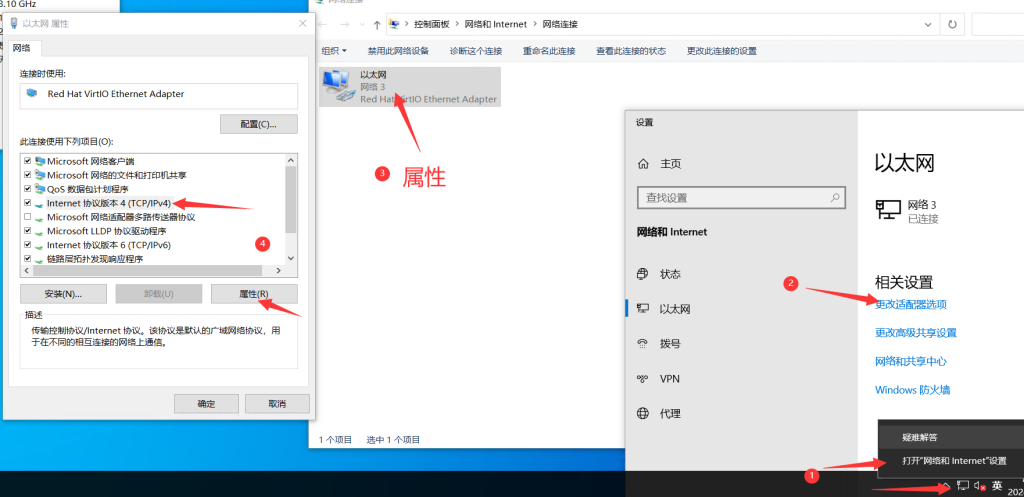Image resolution: width=1024 pixels, height=497 pixels.
Task: Click 取消 in 以太网 属性 dialog
Action: point(277,404)
